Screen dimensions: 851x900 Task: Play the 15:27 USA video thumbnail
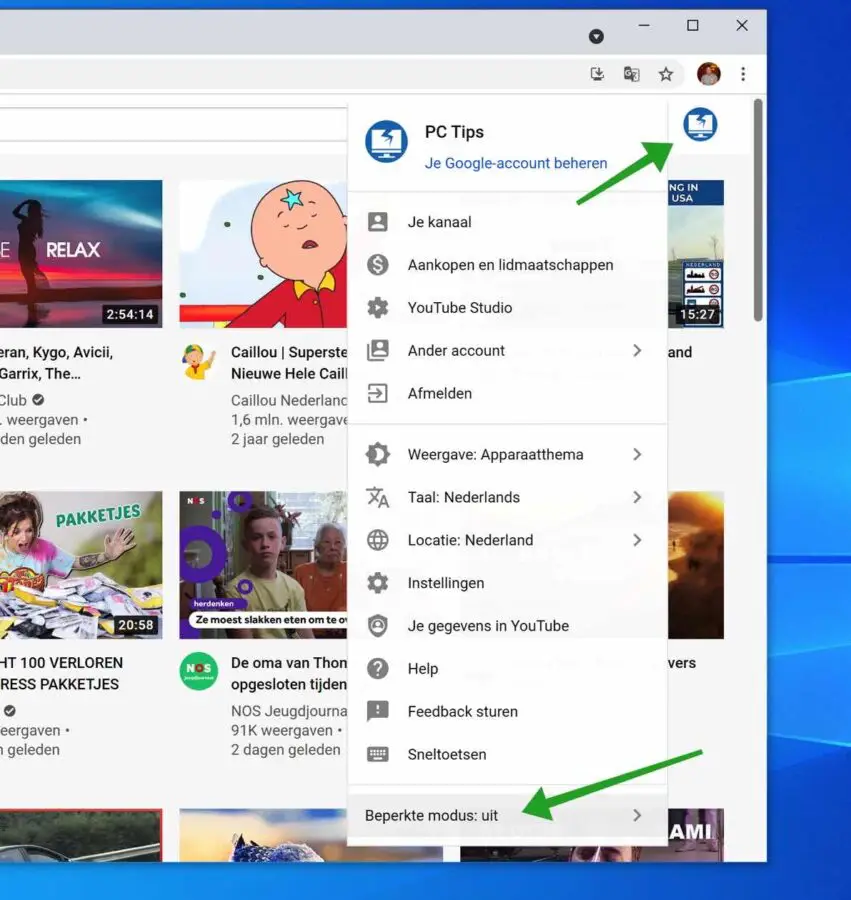pyautogui.click(x=695, y=254)
